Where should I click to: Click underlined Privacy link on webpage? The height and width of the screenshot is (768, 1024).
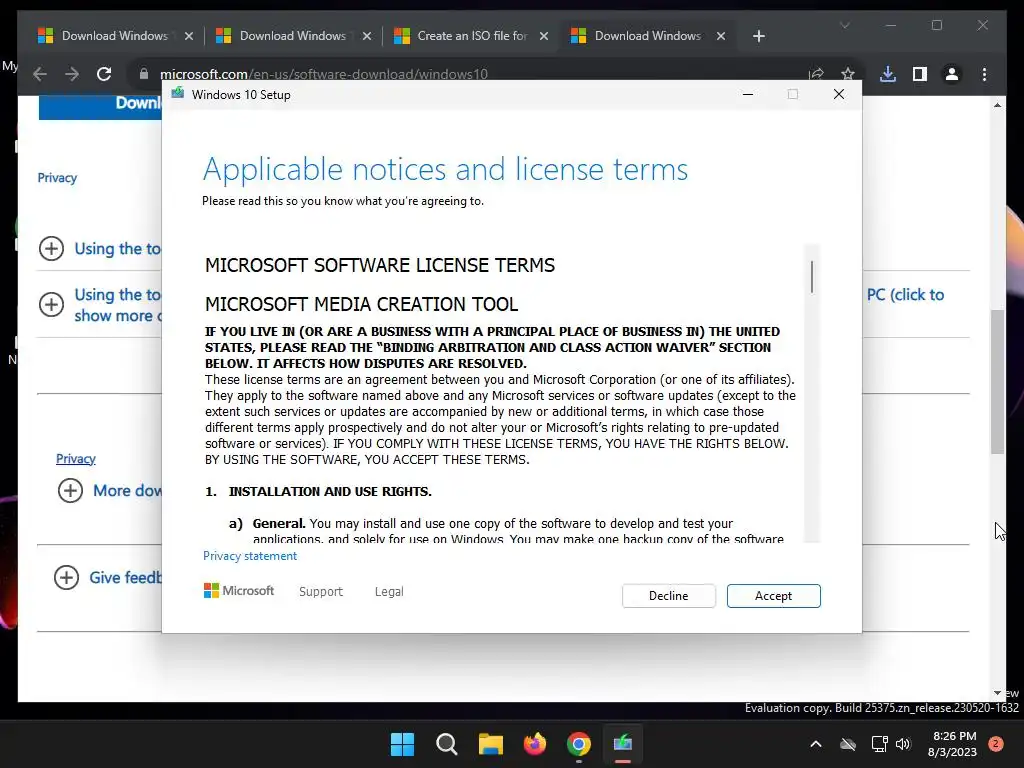pos(76,458)
